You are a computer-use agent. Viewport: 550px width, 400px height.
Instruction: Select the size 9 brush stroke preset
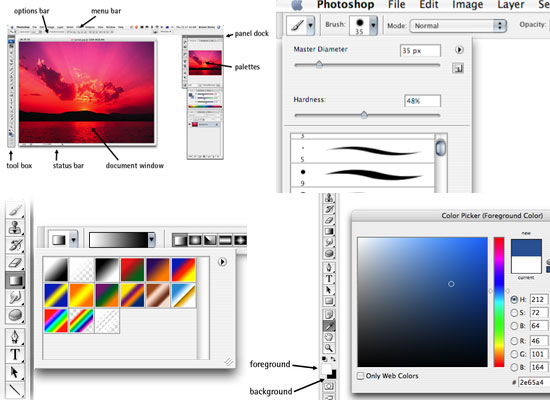[363, 175]
